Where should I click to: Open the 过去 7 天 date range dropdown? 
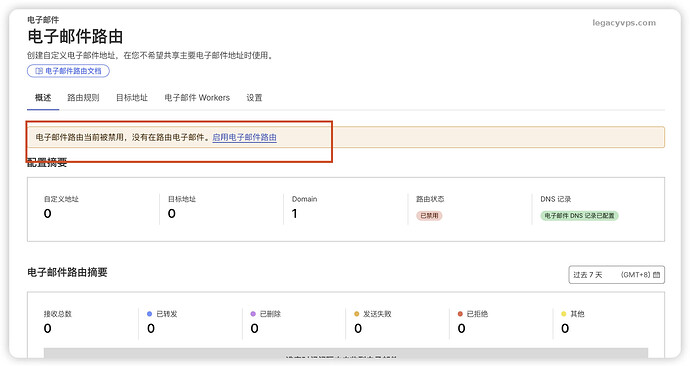(x=617, y=274)
